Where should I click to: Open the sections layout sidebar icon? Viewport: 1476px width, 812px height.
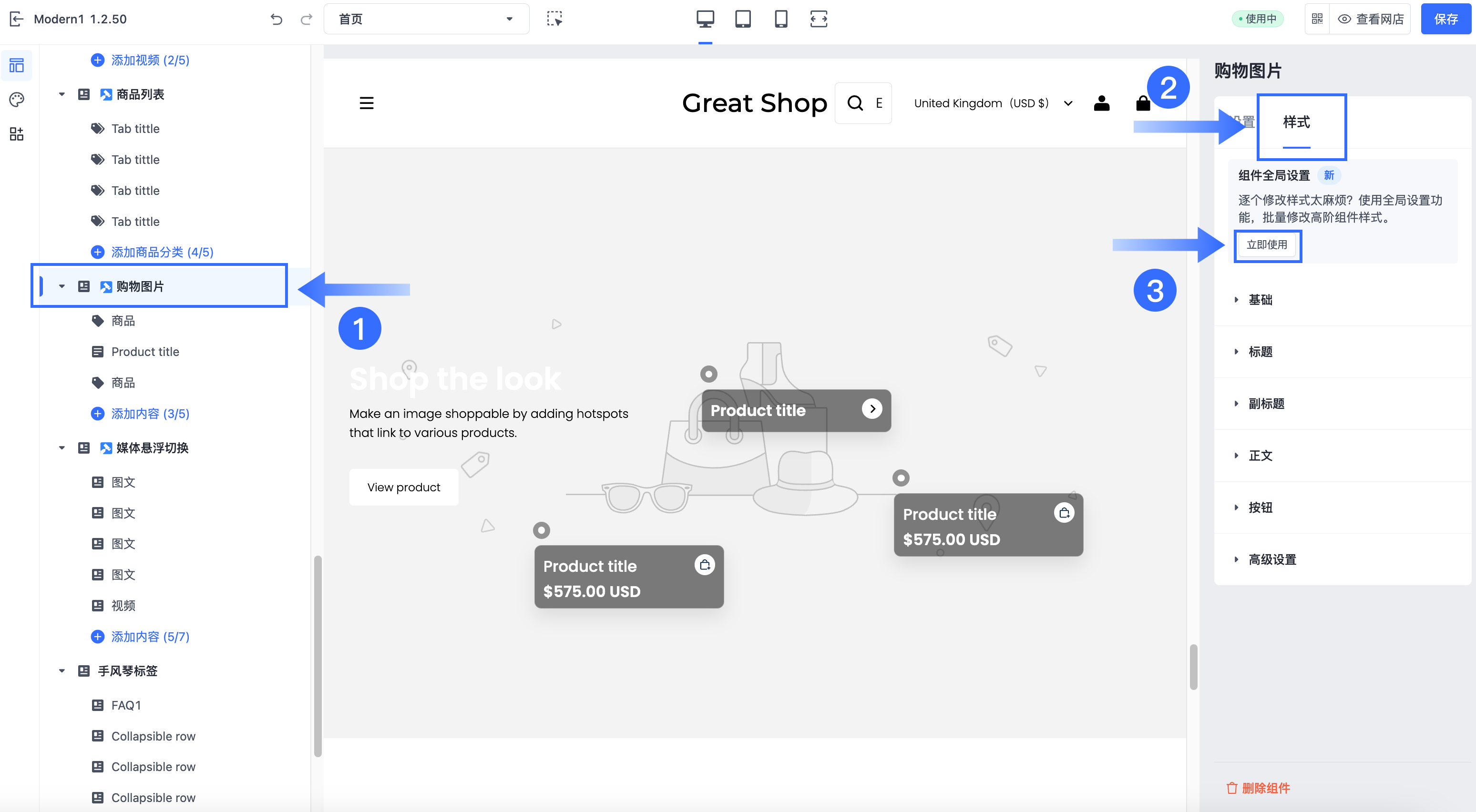tap(17, 65)
